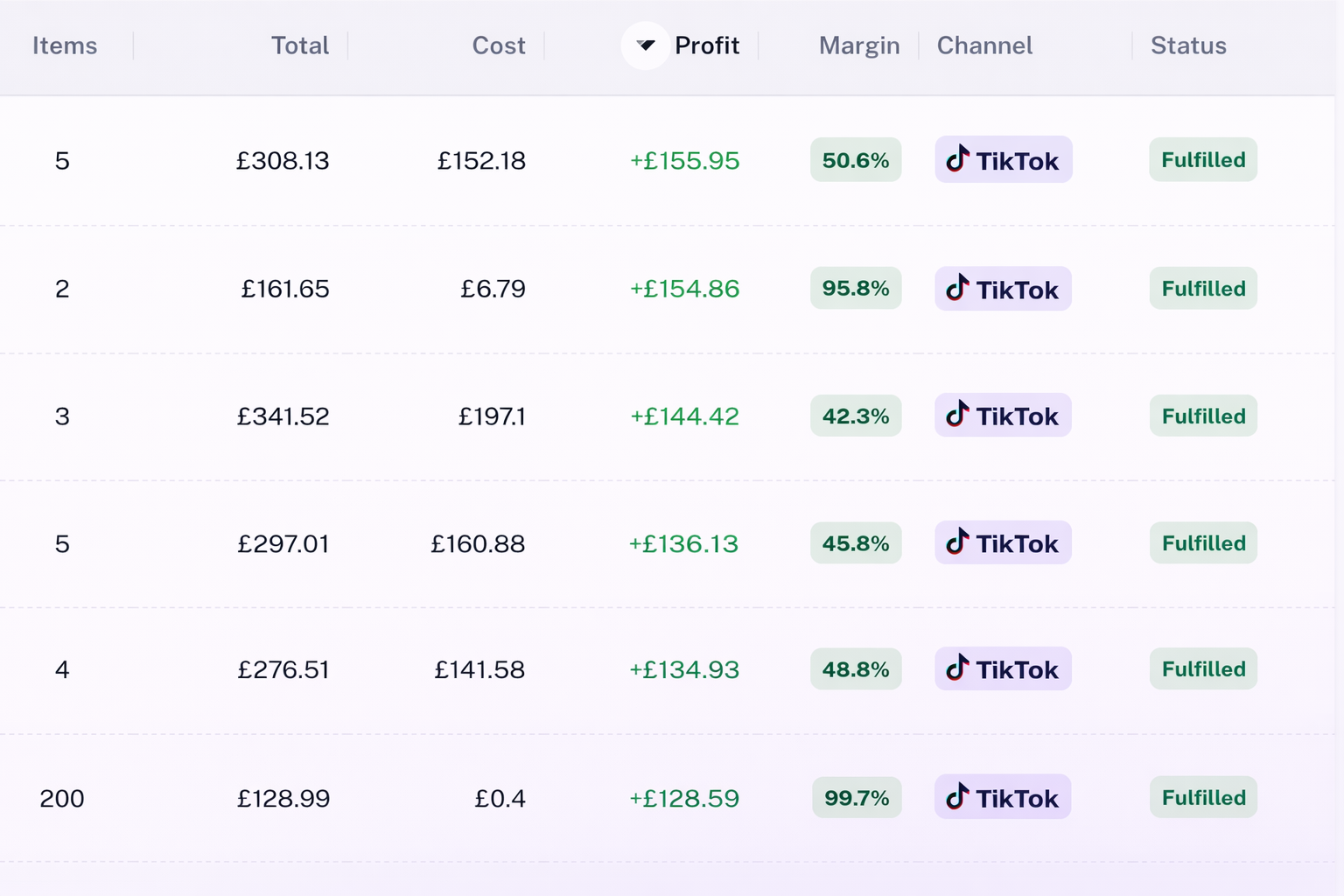This screenshot has width=1344, height=896.
Task: Click Fulfilled status in the 200-item row
Action: 1203,798
